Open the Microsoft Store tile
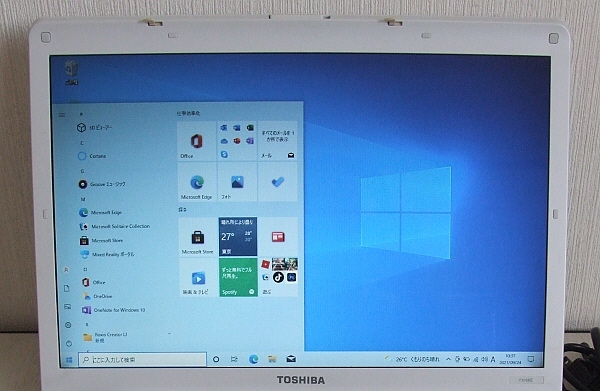Viewport: 600px width, 391px height. [198, 237]
